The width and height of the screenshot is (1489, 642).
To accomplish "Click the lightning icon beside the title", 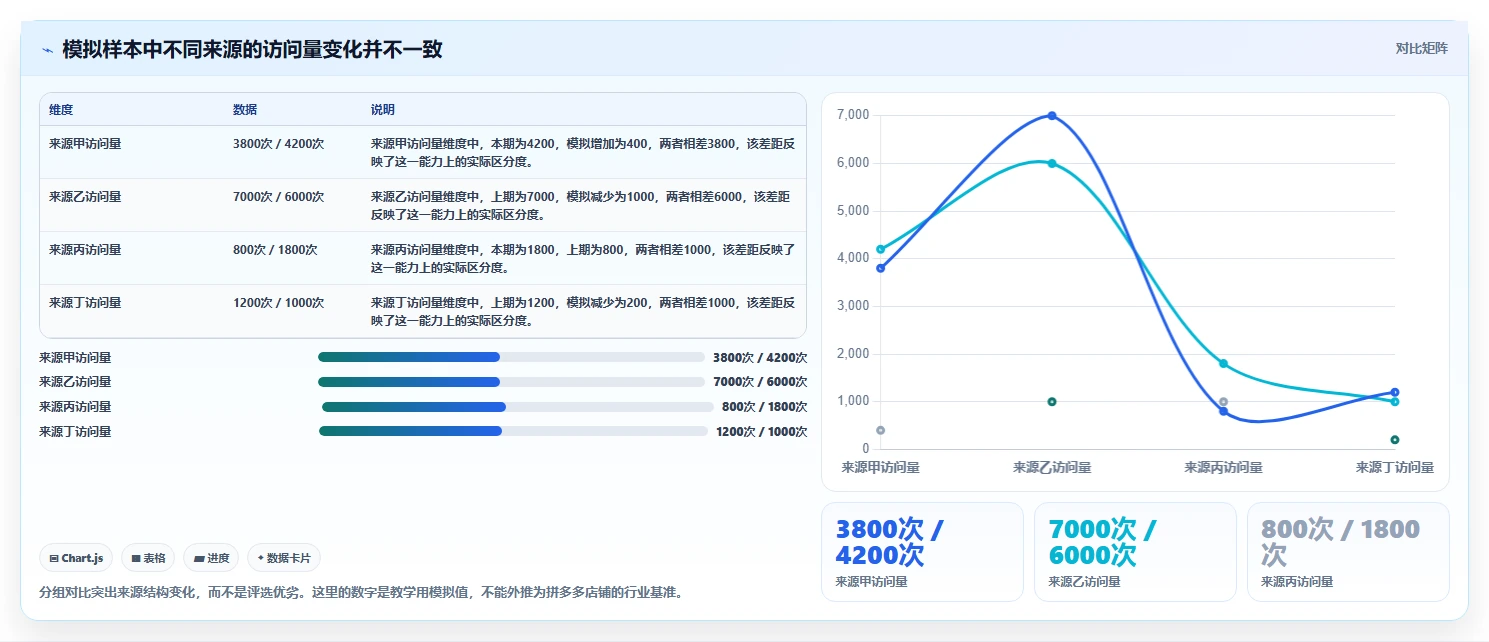I will coord(47,50).
